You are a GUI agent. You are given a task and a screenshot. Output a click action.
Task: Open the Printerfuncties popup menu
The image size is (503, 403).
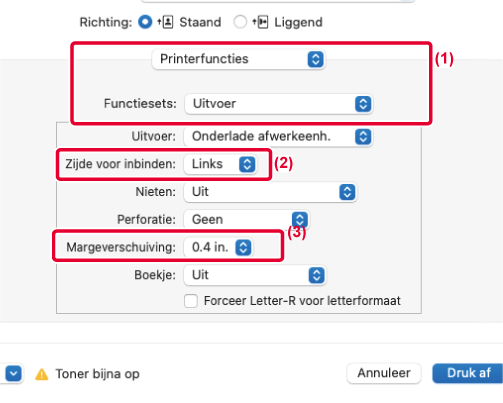point(238,59)
